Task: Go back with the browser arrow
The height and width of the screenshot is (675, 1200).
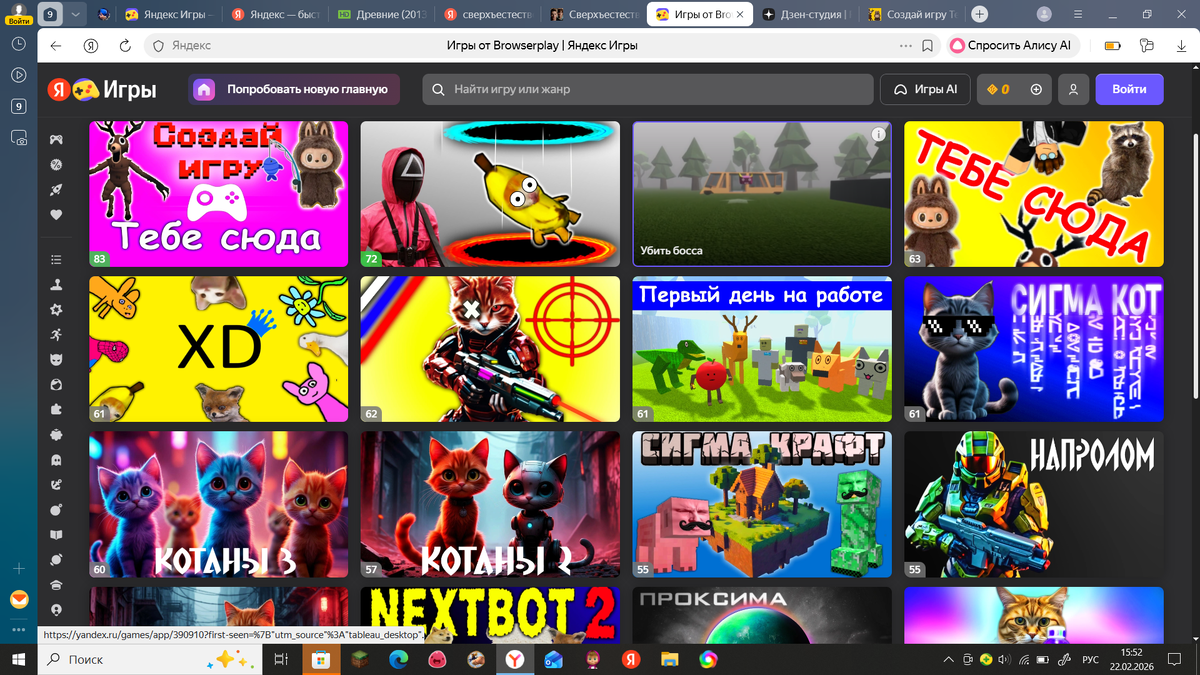Action: (x=56, y=46)
